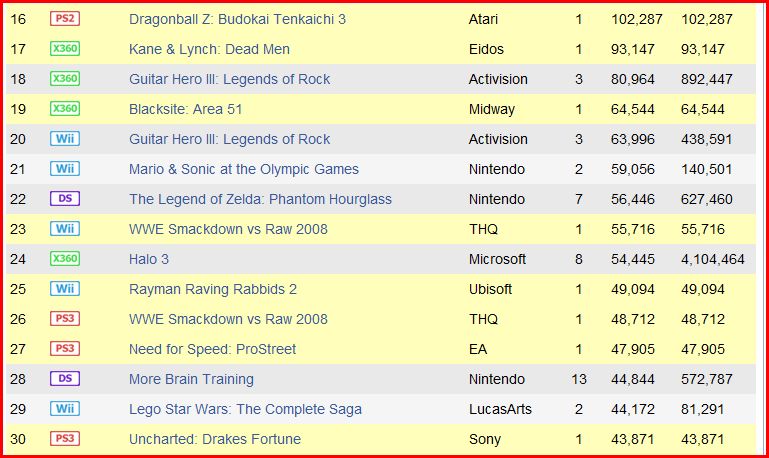This screenshot has width=769, height=458.
Task: Open Need for Speed: ProStreet link
Action: click(212, 349)
